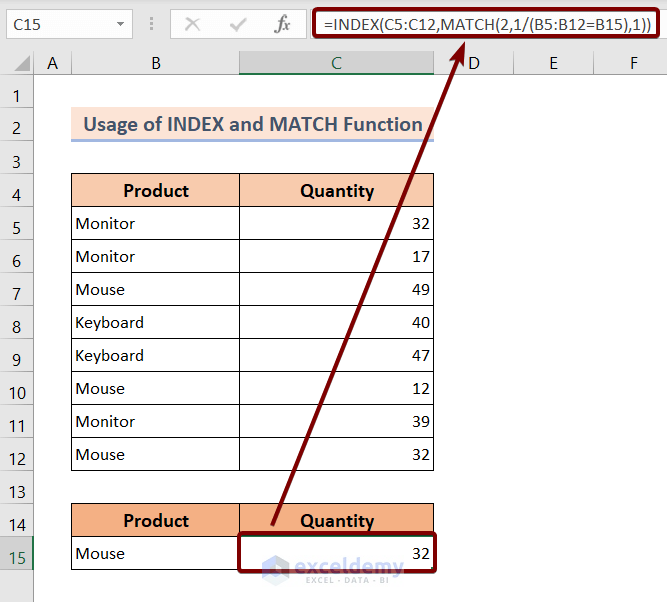Select column E header
The width and height of the screenshot is (667, 602).
click(x=553, y=63)
